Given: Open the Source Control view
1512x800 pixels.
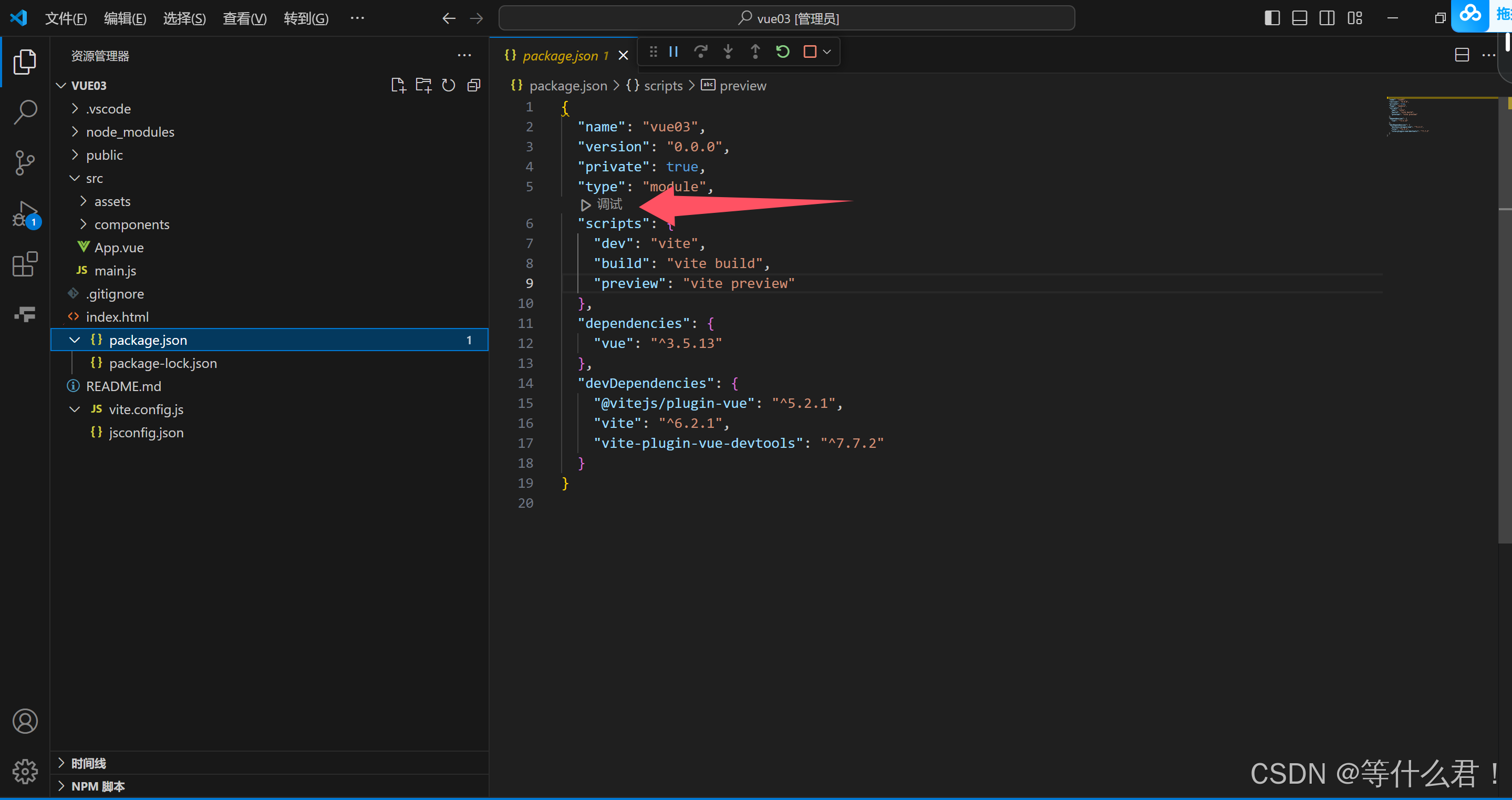Looking at the screenshot, I should point(25,163).
